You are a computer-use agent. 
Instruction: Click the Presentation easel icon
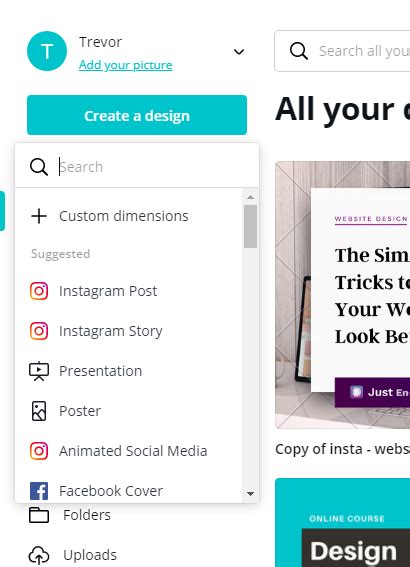coord(39,371)
